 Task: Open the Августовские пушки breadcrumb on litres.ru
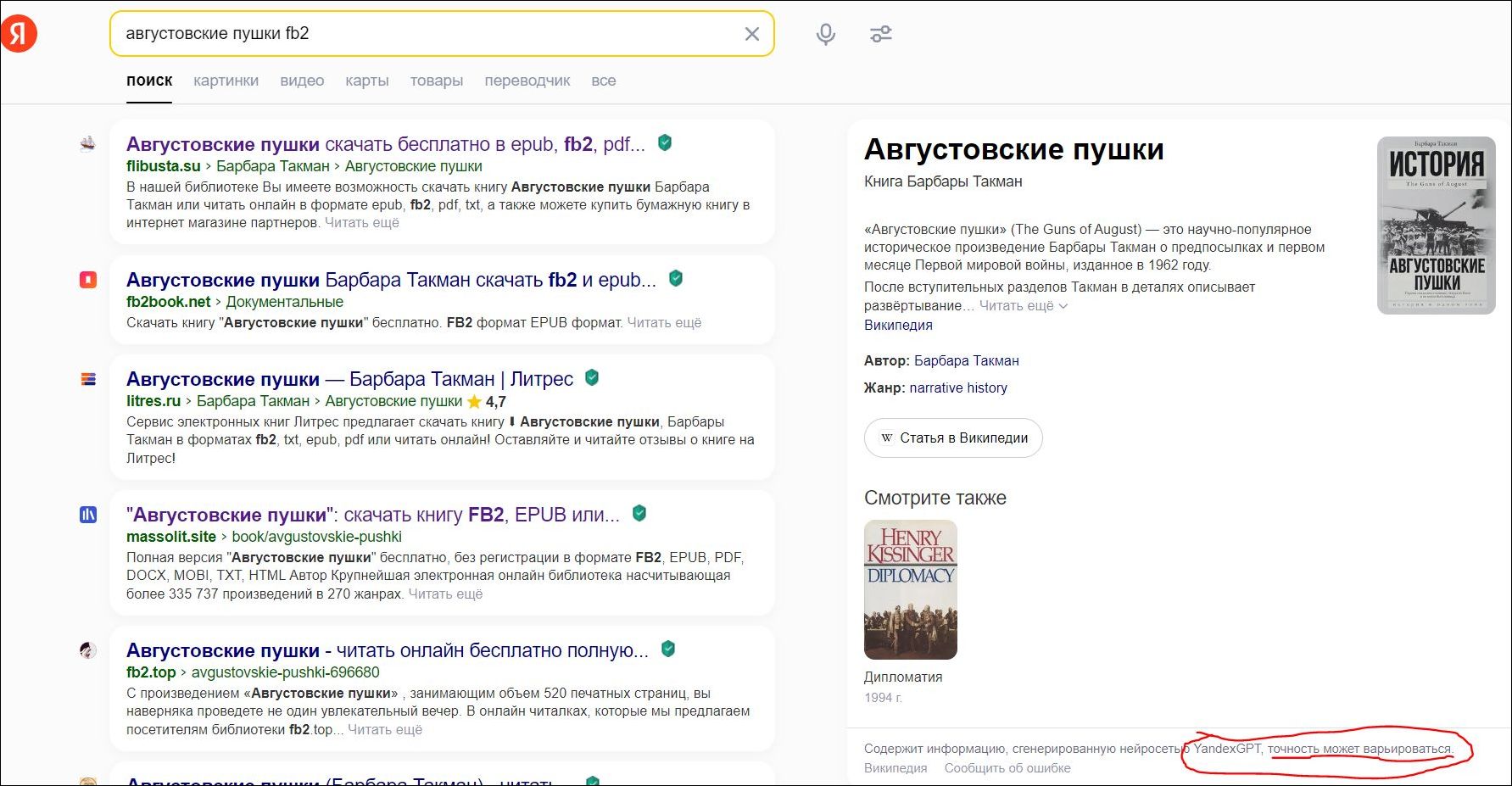point(393,401)
